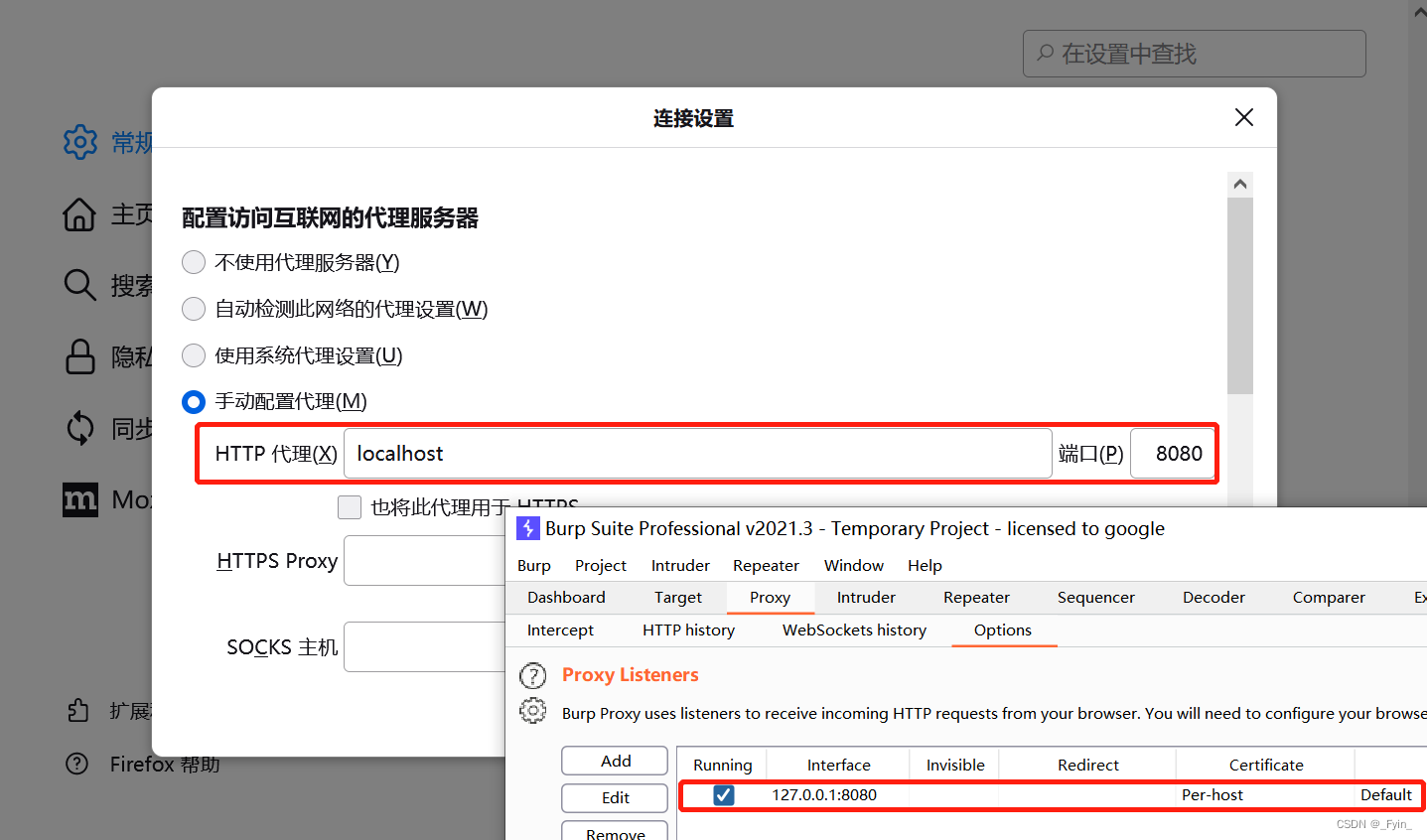1427x840 pixels.
Task: Open More from Mozilla icon in sidebar
Action: tap(80, 499)
